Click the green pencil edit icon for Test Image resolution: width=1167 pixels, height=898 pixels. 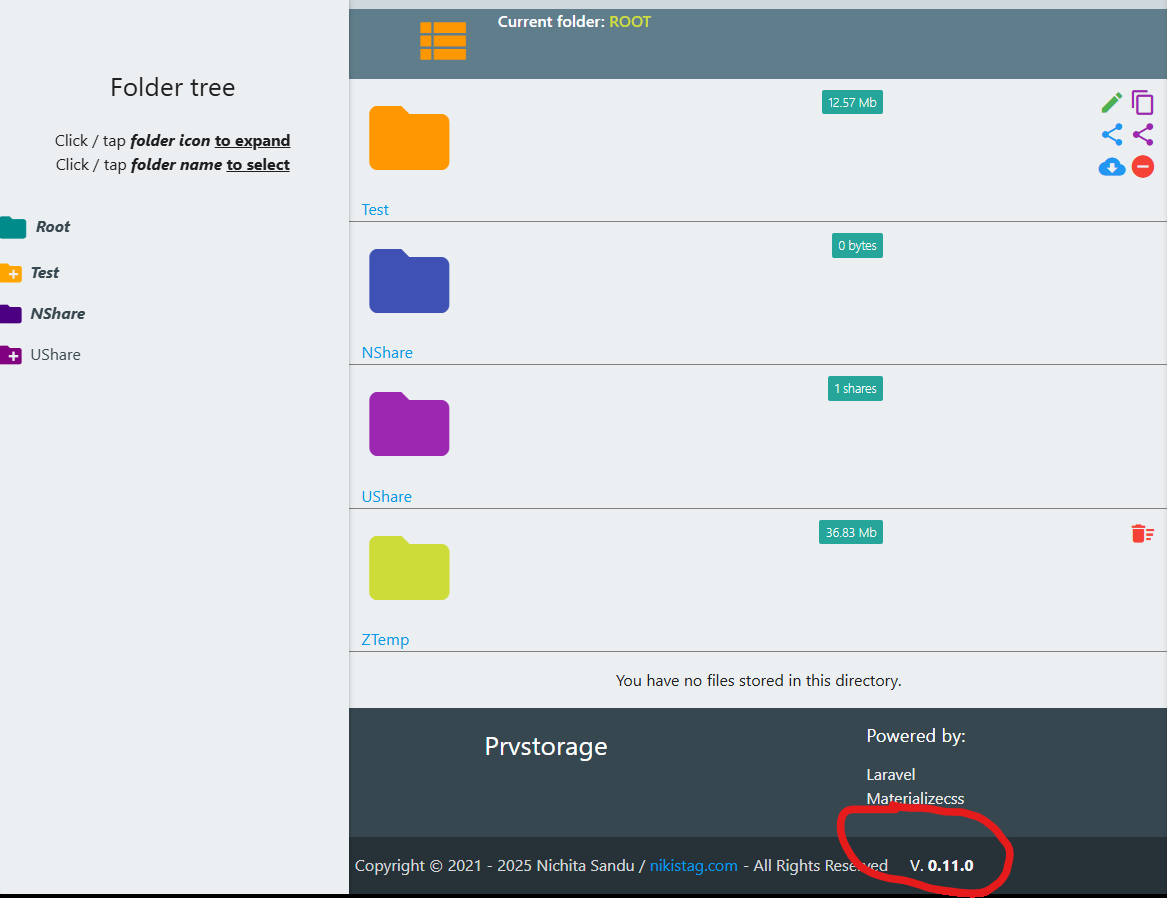(x=1111, y=103)
